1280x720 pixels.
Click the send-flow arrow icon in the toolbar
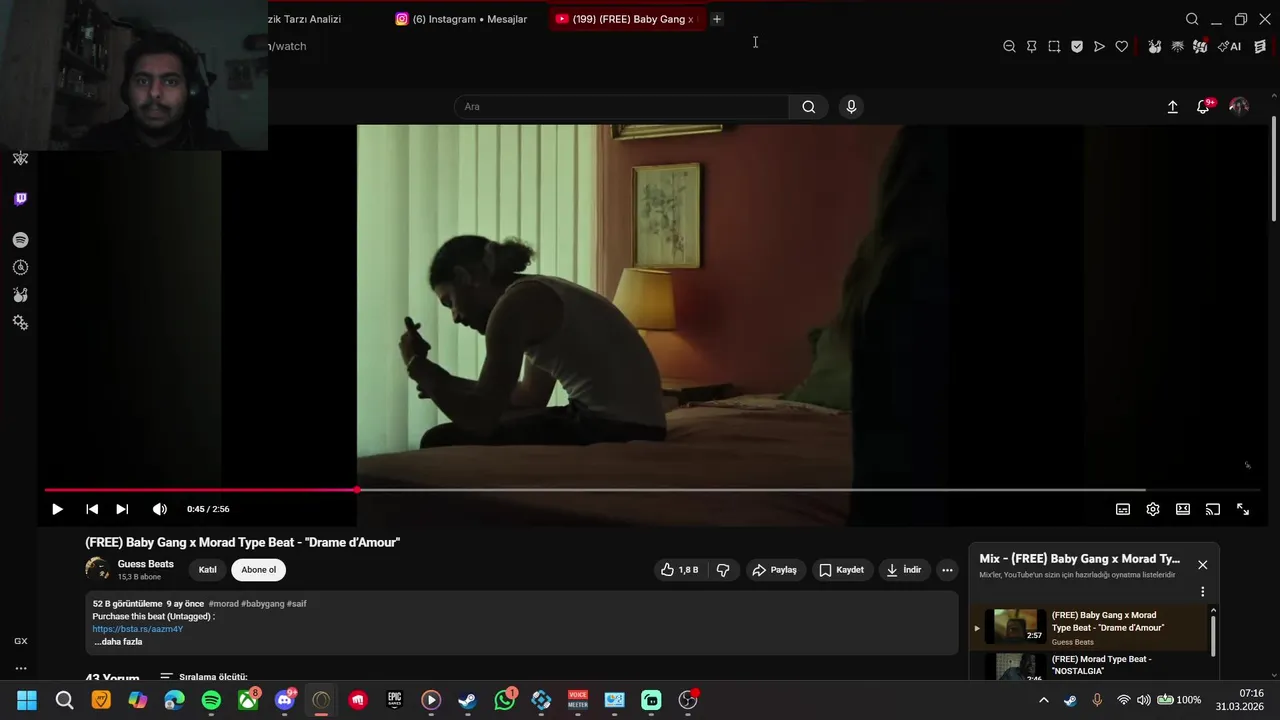click(1099, 46)
